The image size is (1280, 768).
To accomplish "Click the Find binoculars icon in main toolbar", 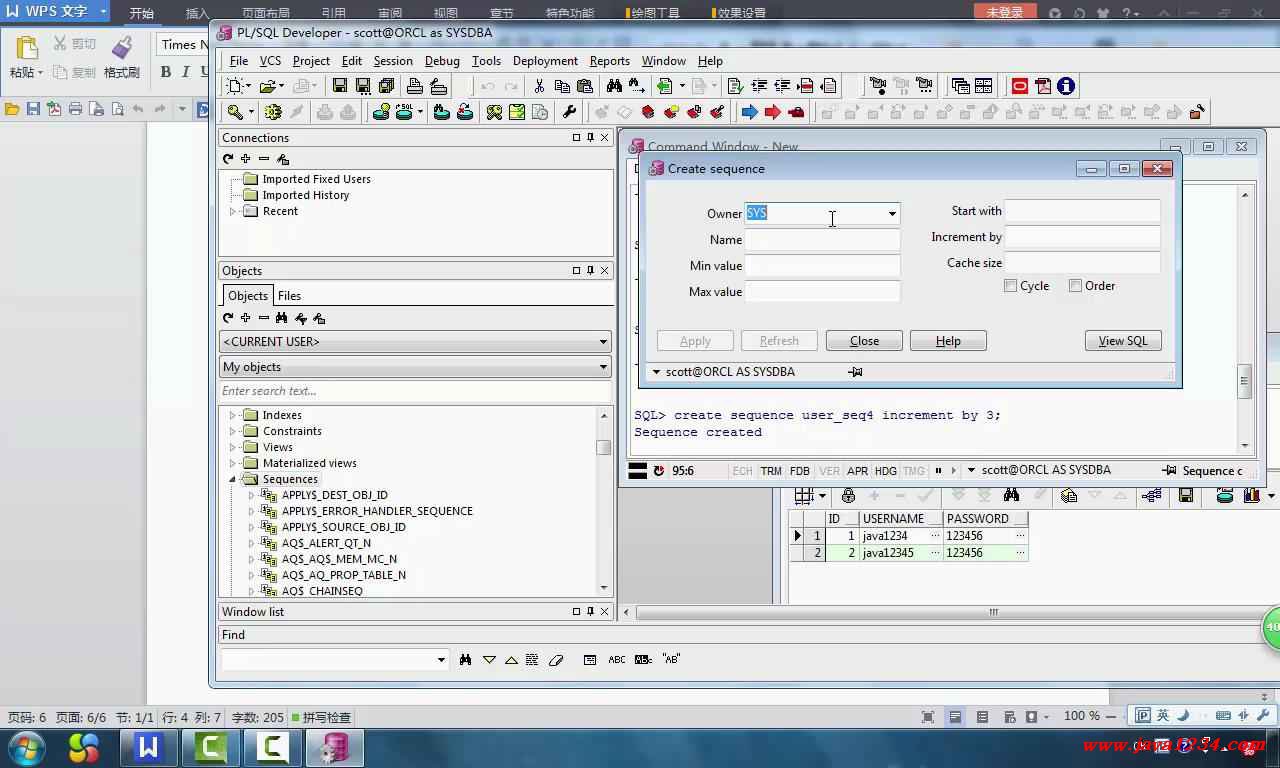I will pos(614,86).
